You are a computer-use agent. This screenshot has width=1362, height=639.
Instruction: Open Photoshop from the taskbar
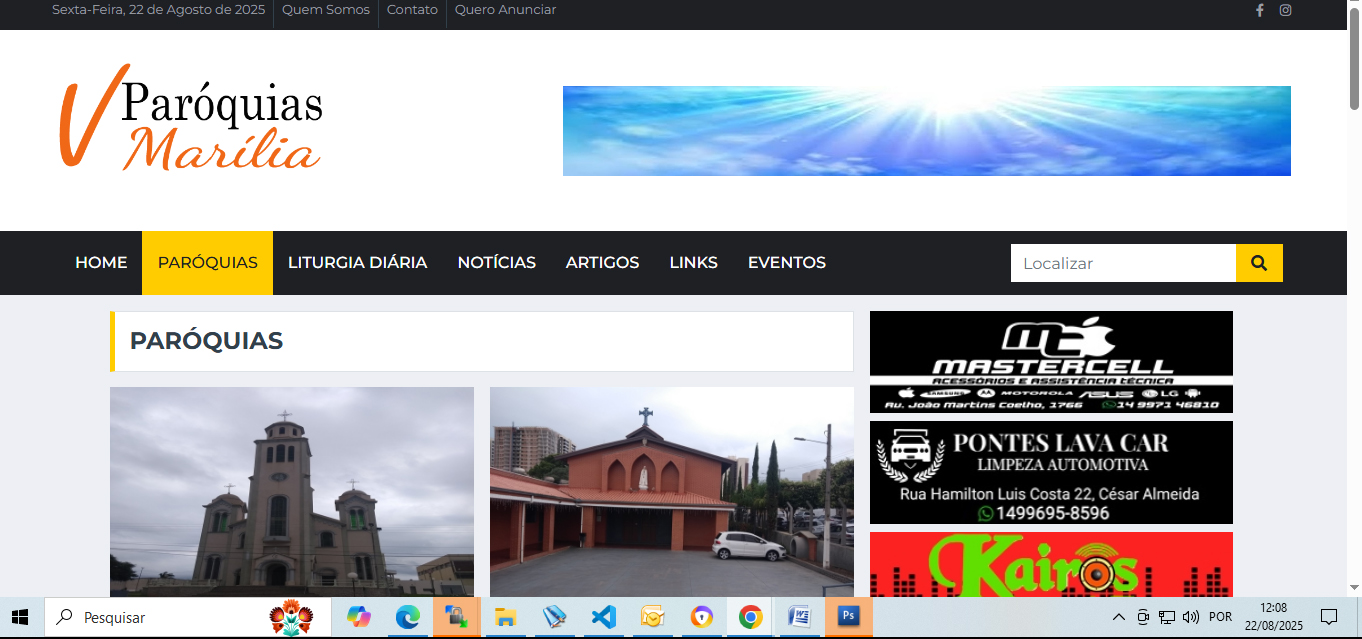coord(848,617)
